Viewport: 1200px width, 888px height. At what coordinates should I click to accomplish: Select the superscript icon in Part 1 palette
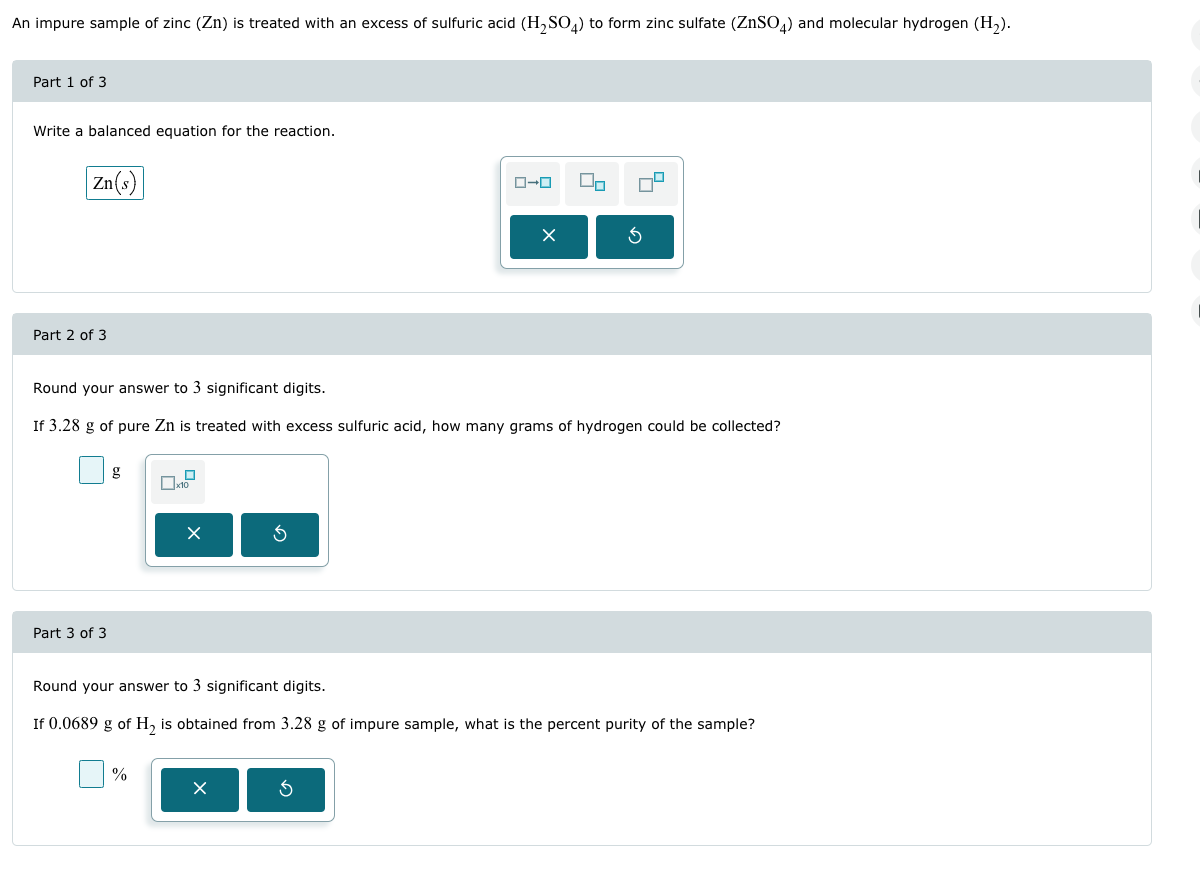(650, 183)
